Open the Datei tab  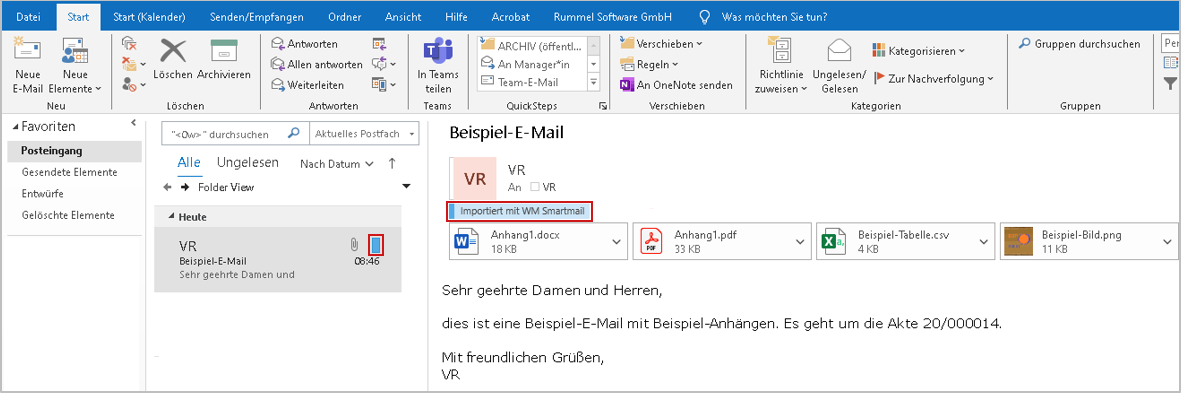pyautogui.click(x=29, y=16)
